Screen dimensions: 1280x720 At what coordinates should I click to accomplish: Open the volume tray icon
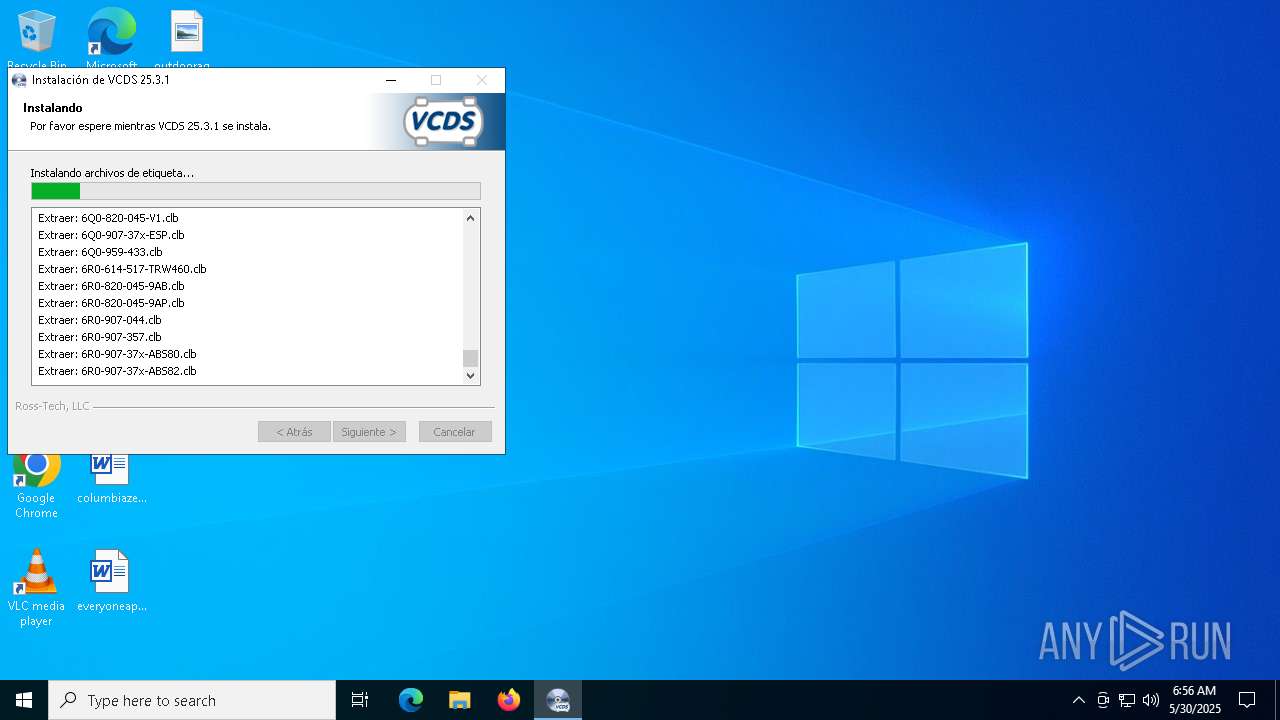1151,700
